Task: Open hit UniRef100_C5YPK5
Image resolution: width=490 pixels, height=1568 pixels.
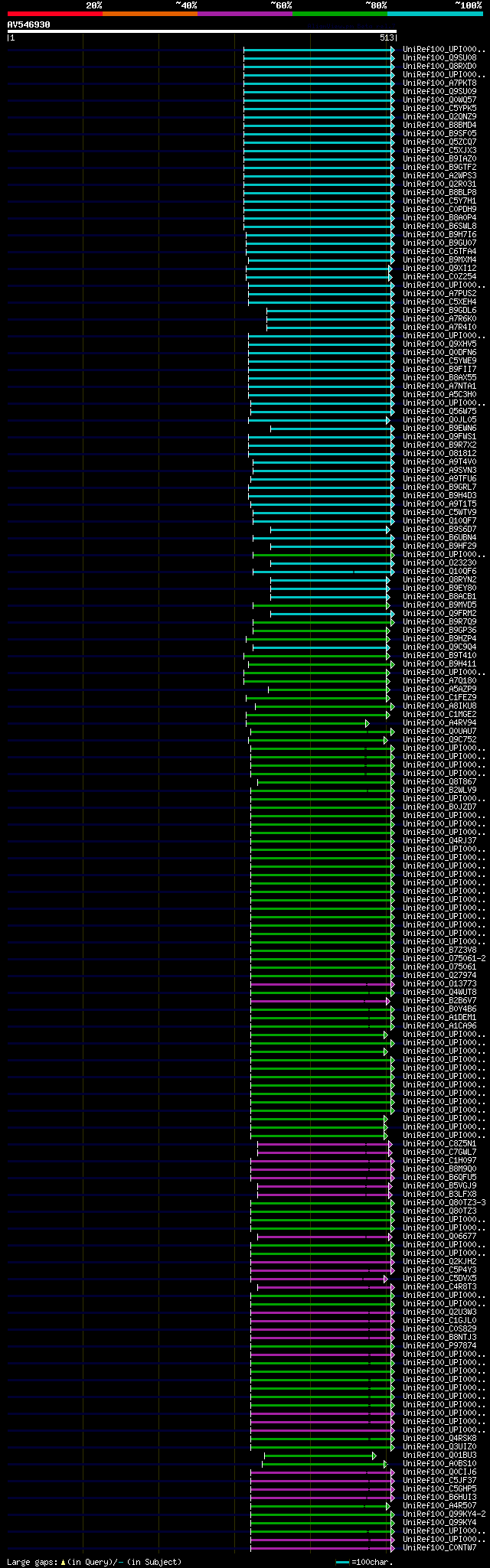Action: 439,109
